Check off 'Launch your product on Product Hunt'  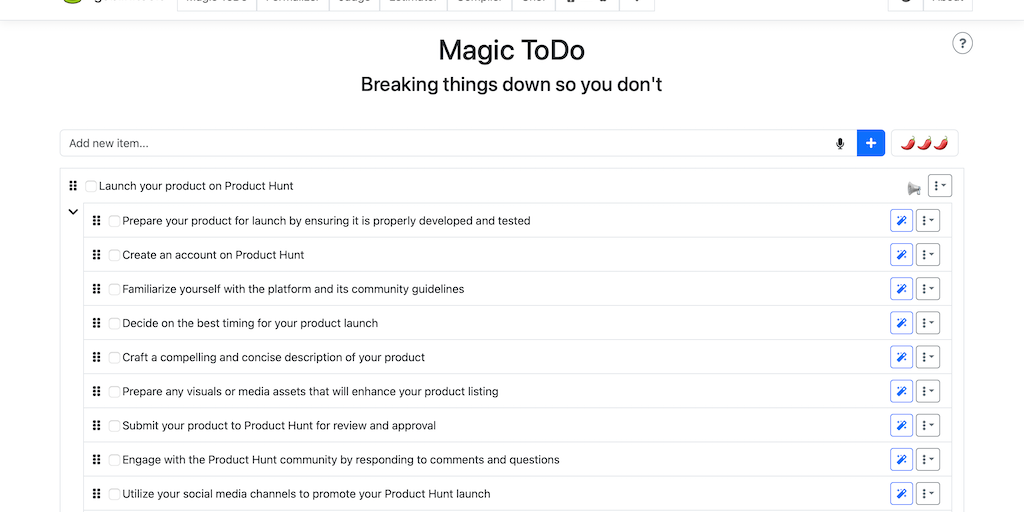[x=91, y=186]
